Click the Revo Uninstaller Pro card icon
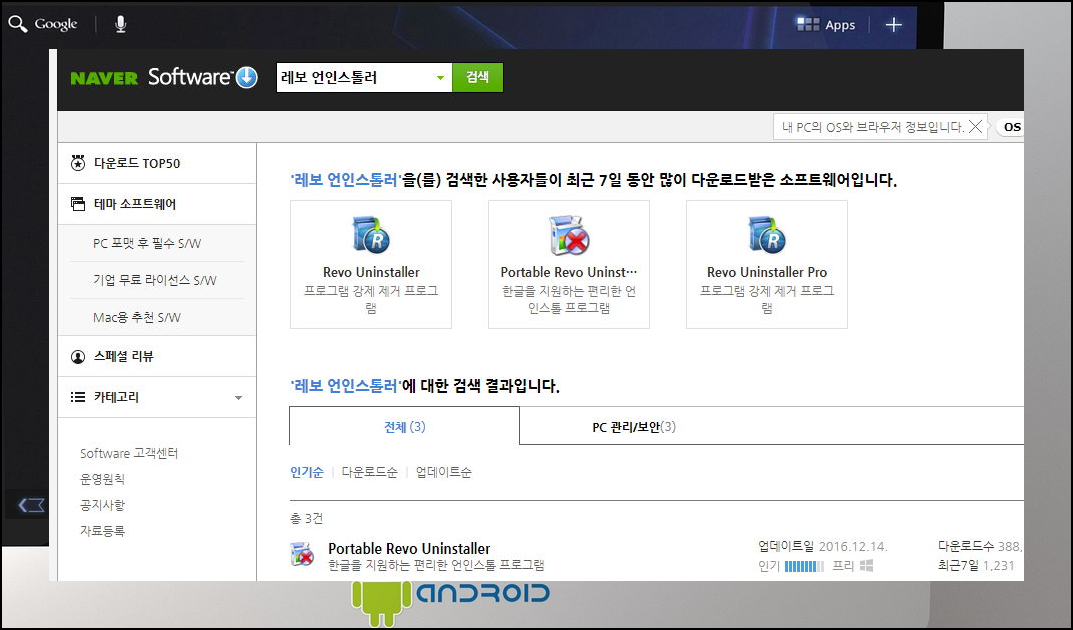This screenshot has width=1073, height=630. [766, 235]
